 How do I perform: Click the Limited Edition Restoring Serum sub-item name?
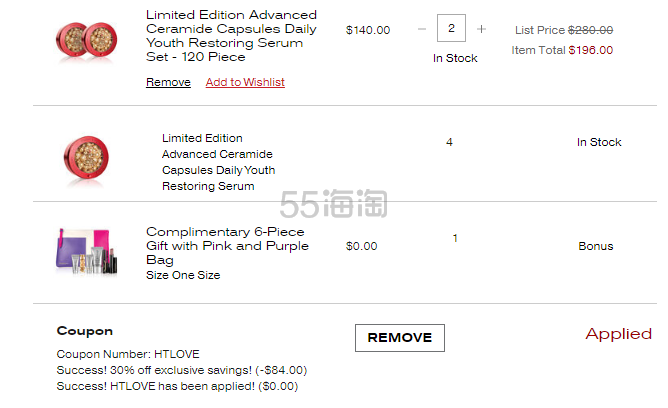click(x=219, y=162)
